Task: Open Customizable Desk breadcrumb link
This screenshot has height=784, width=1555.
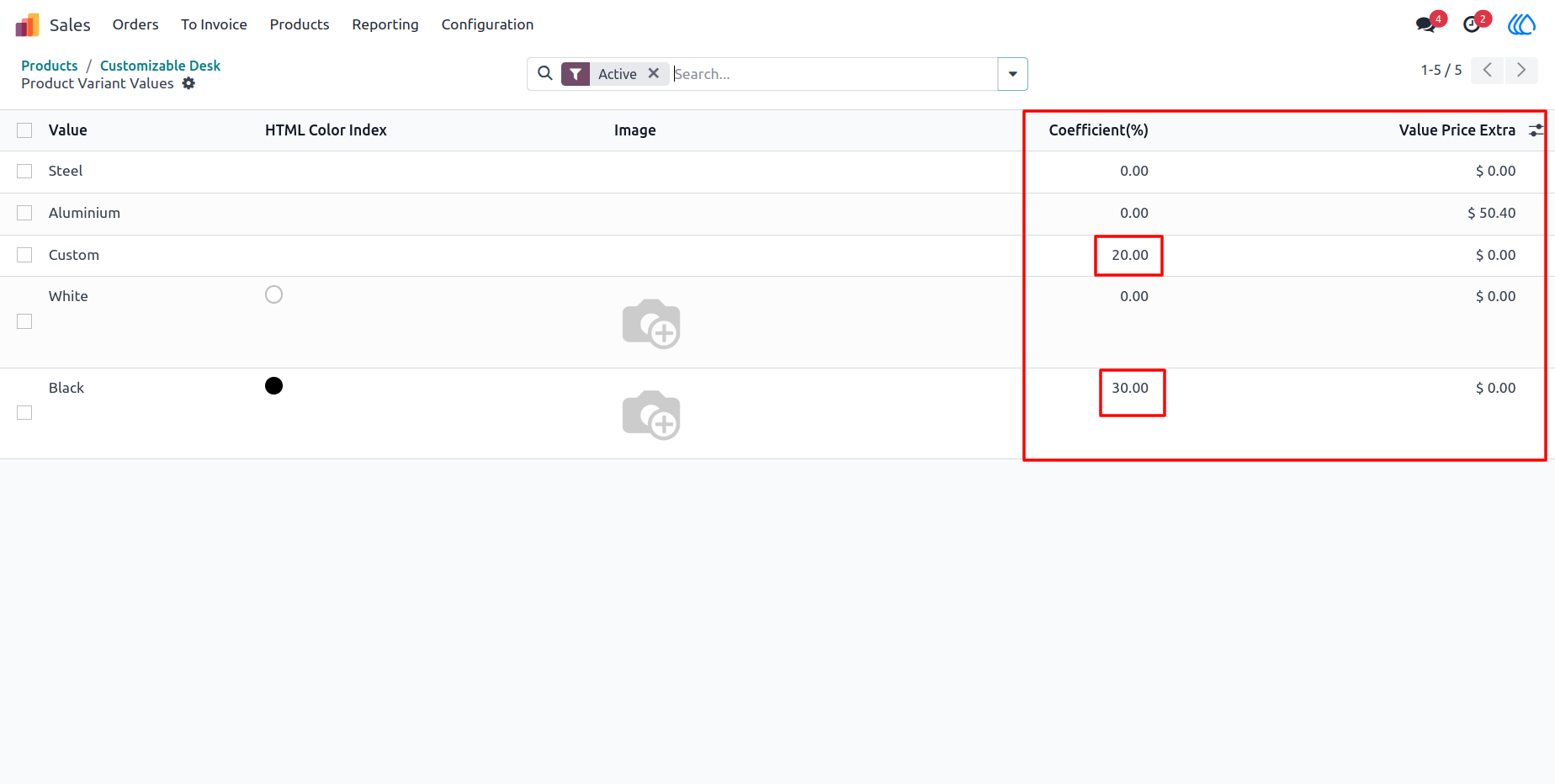Action: click(160, 66)
